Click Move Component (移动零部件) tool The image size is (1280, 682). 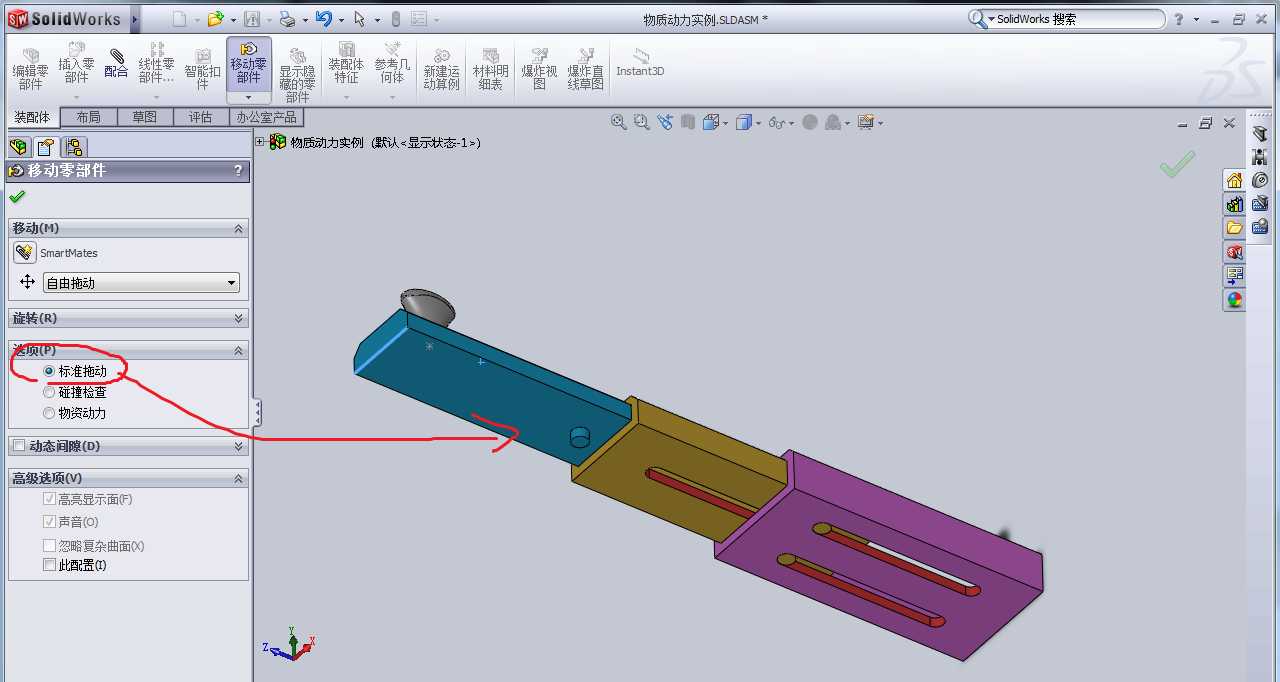(x=249, y=63)
